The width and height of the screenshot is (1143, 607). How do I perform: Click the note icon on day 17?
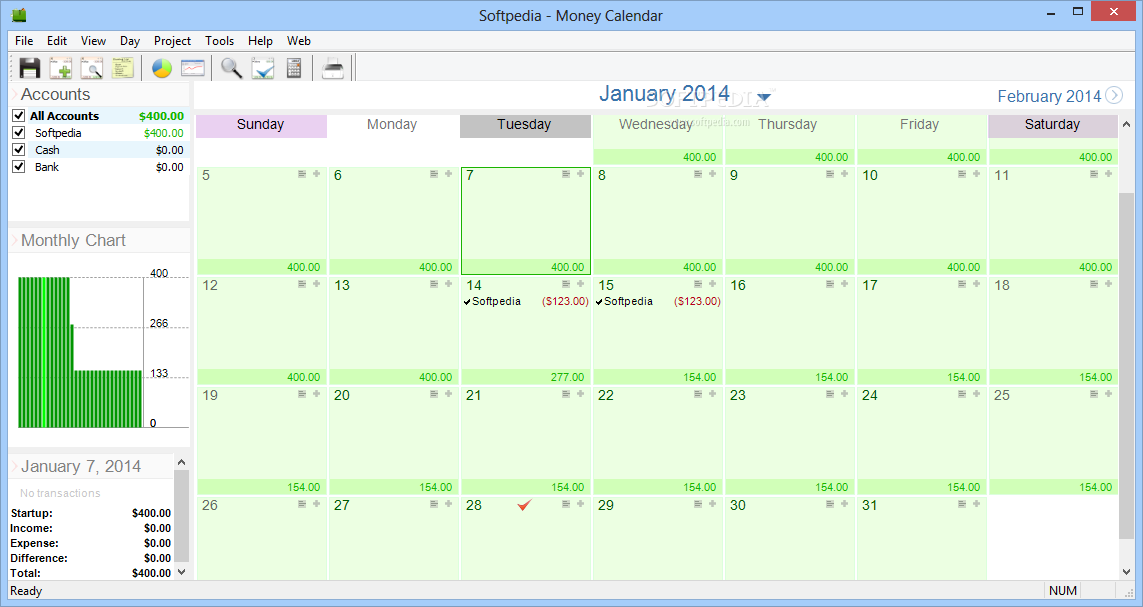[961, 284]
